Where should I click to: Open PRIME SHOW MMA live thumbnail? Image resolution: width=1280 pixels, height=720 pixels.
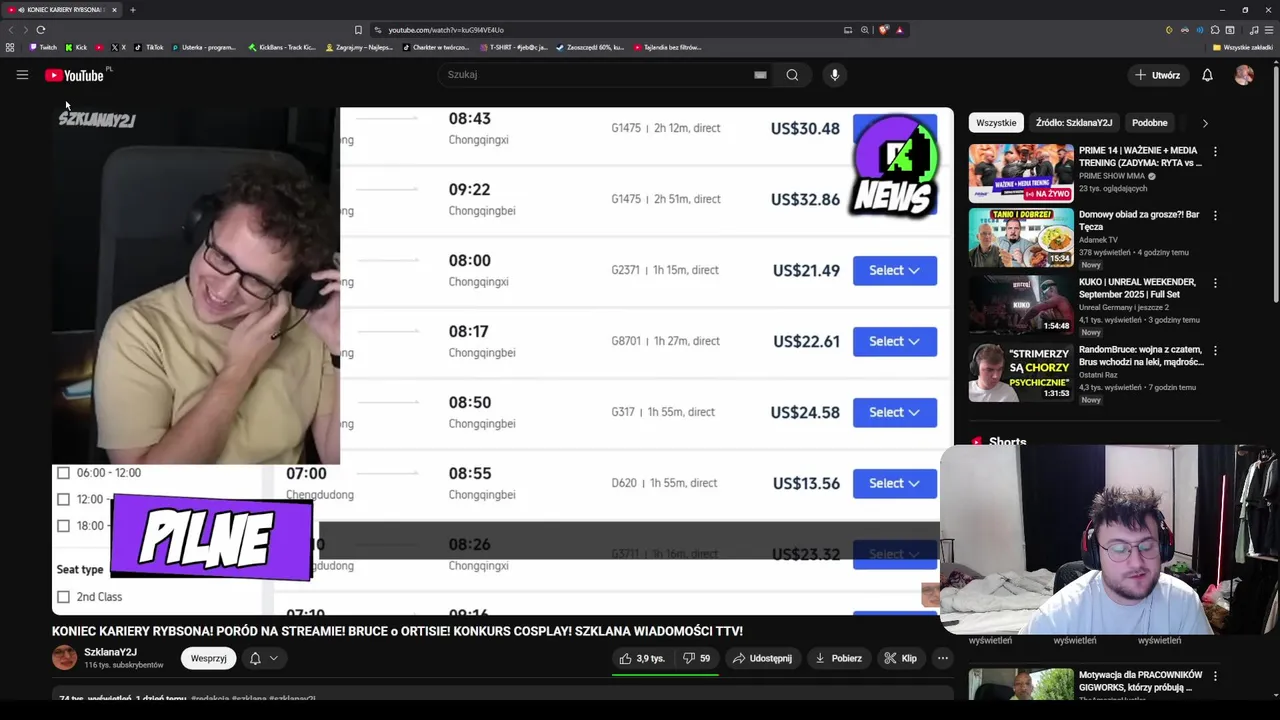1020,173
